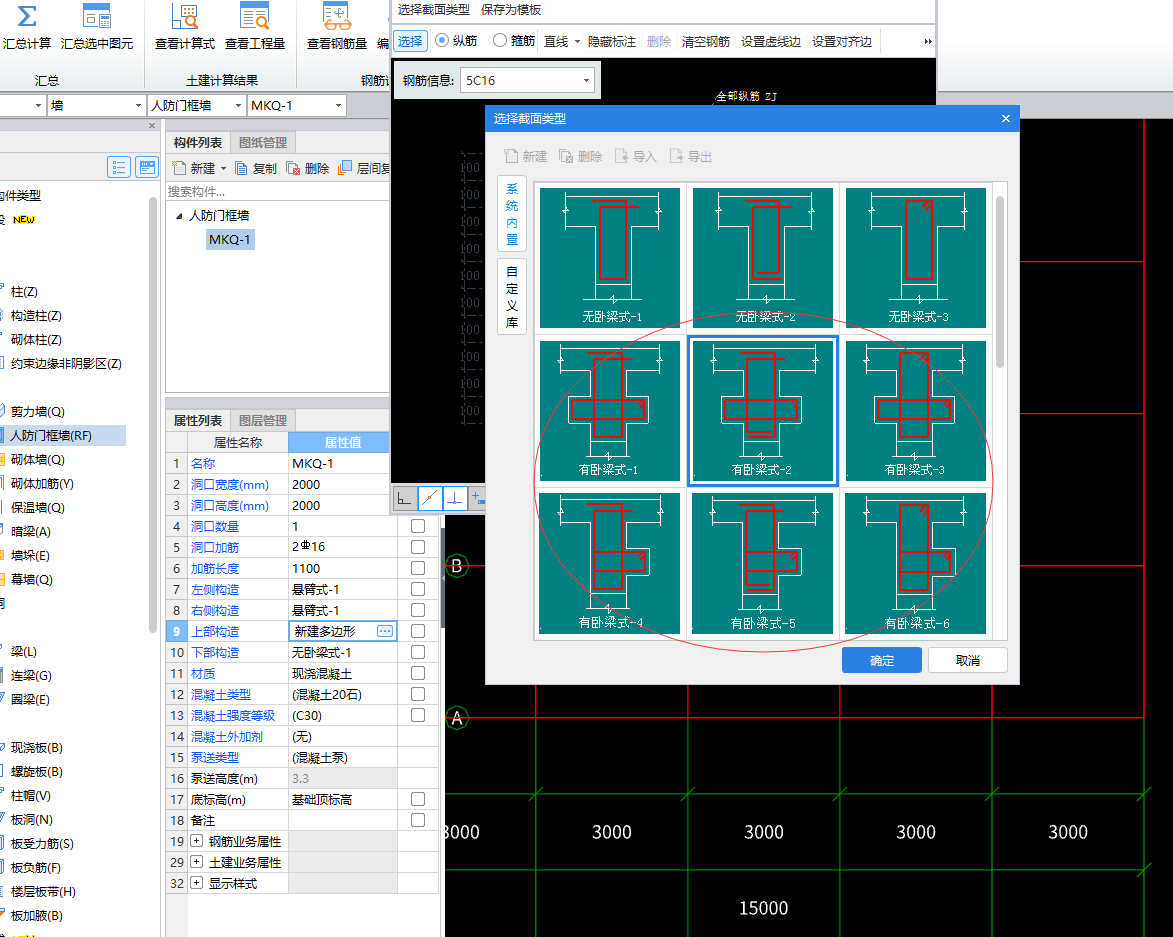The image size is (1173, 937).
Task: Click the right-angle drawing tool icon
Action: 405,498
